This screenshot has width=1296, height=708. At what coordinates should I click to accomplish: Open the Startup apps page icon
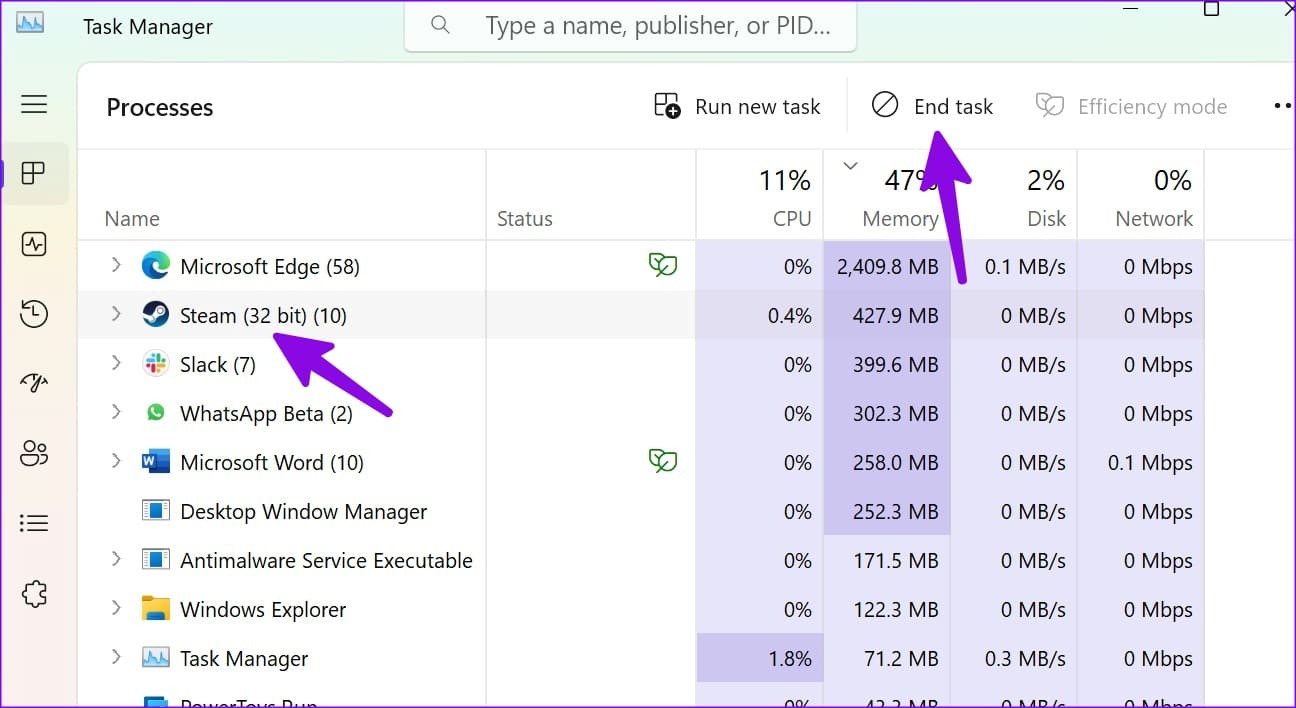(x=34, y=384)
